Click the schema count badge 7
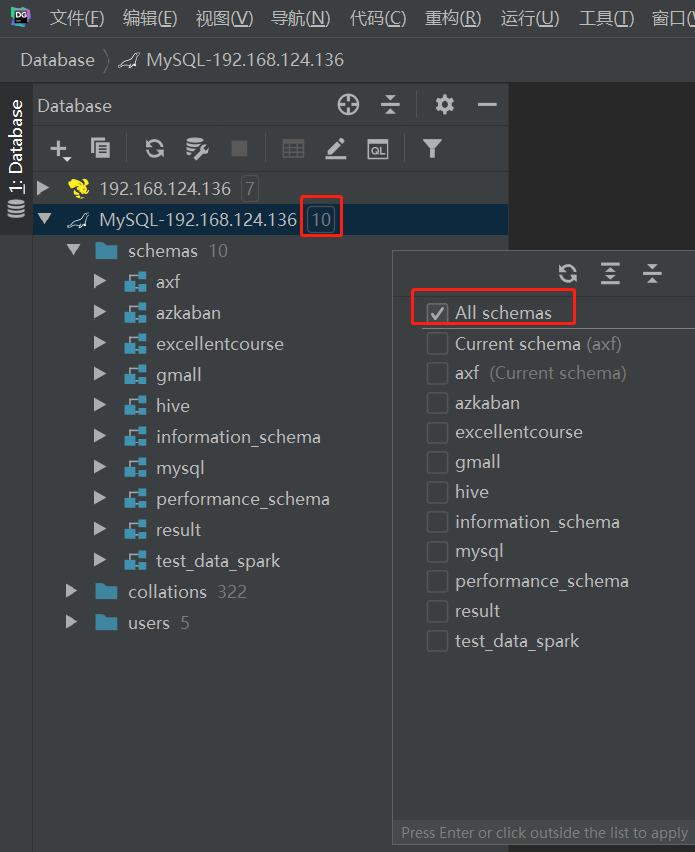This screenshot has width=695, height=852. pos(249,189)
